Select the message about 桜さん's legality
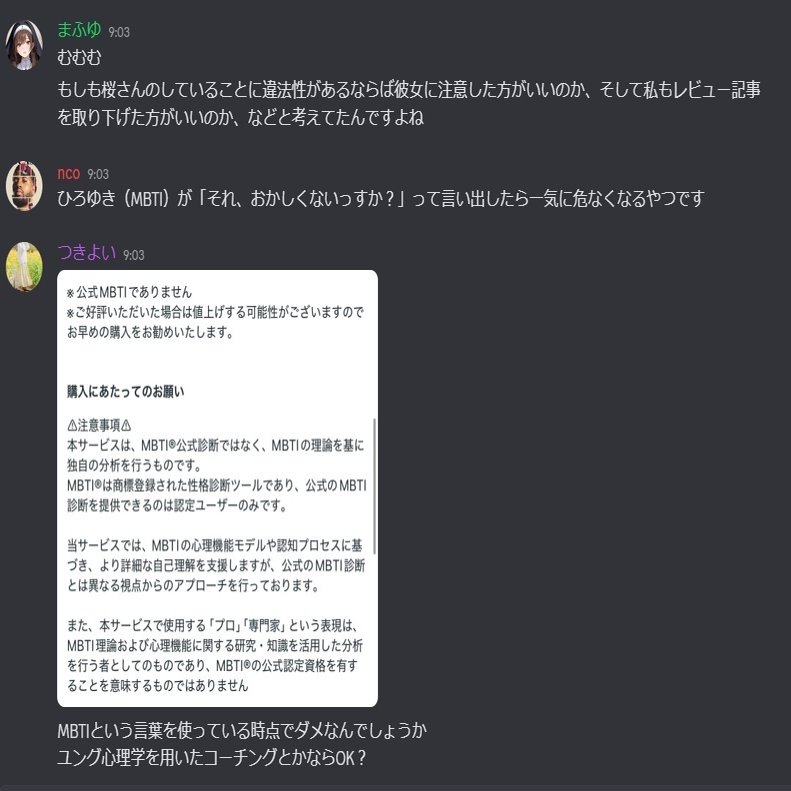This screenshot has width=791, height=791. point(409,104)
